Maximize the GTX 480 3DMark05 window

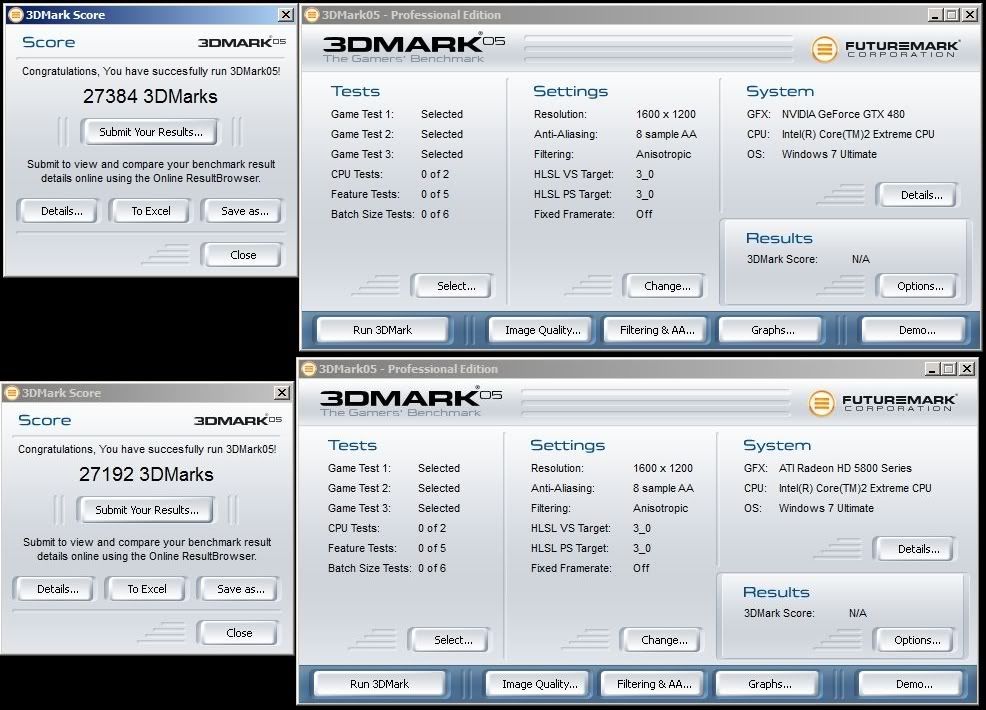[952, 14]
